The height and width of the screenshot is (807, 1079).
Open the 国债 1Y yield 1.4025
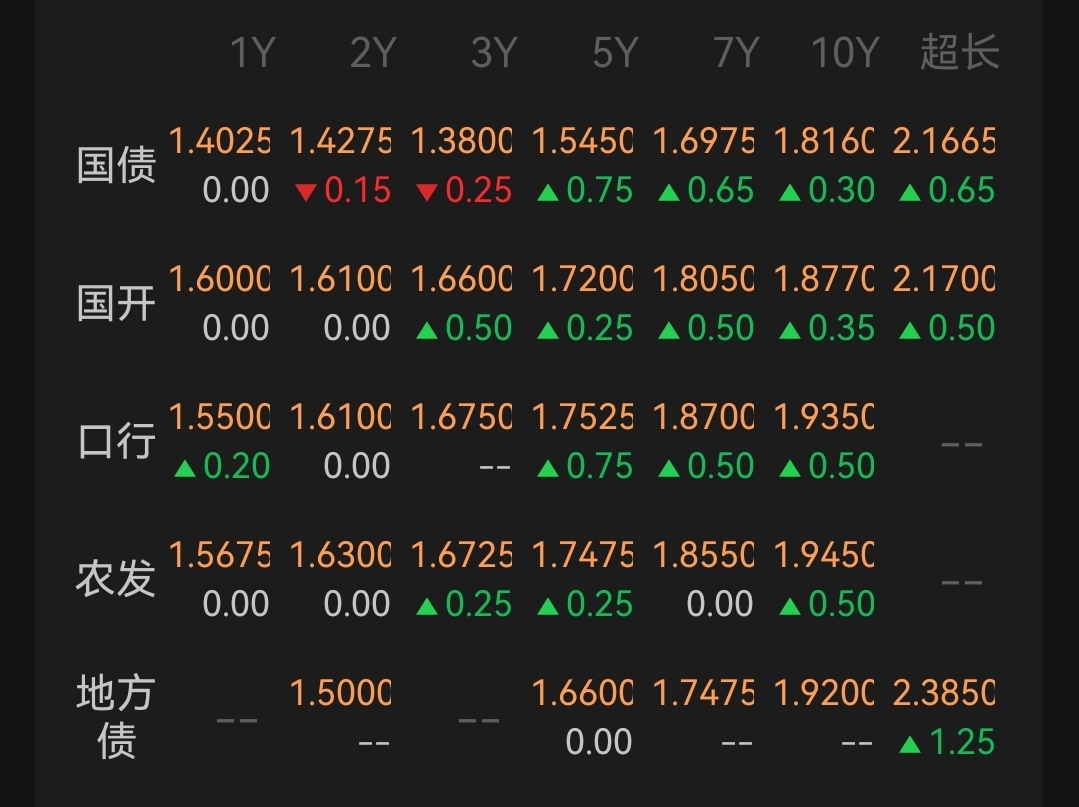pyautogui.click(x=219, y=142)
